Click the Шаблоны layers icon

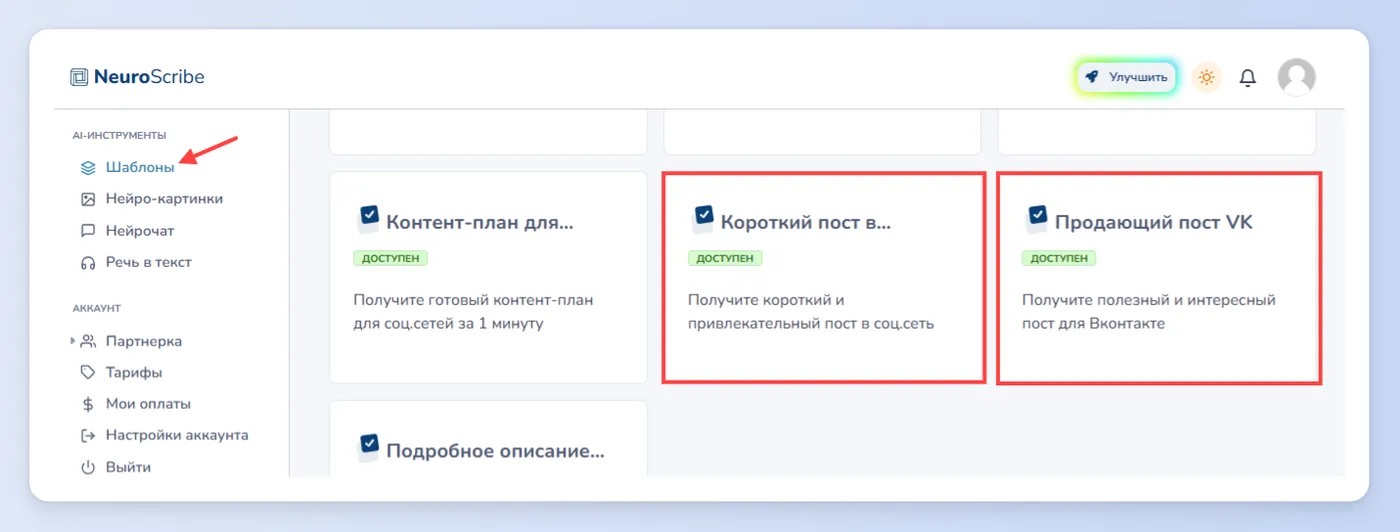point(88,167)
